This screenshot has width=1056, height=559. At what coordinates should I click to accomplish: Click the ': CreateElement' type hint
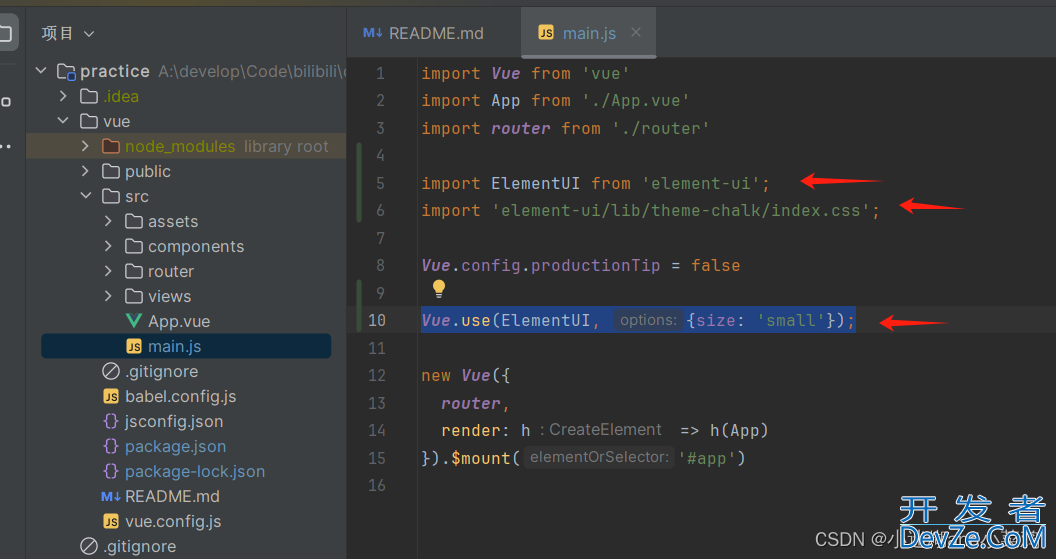pos(600,430)
